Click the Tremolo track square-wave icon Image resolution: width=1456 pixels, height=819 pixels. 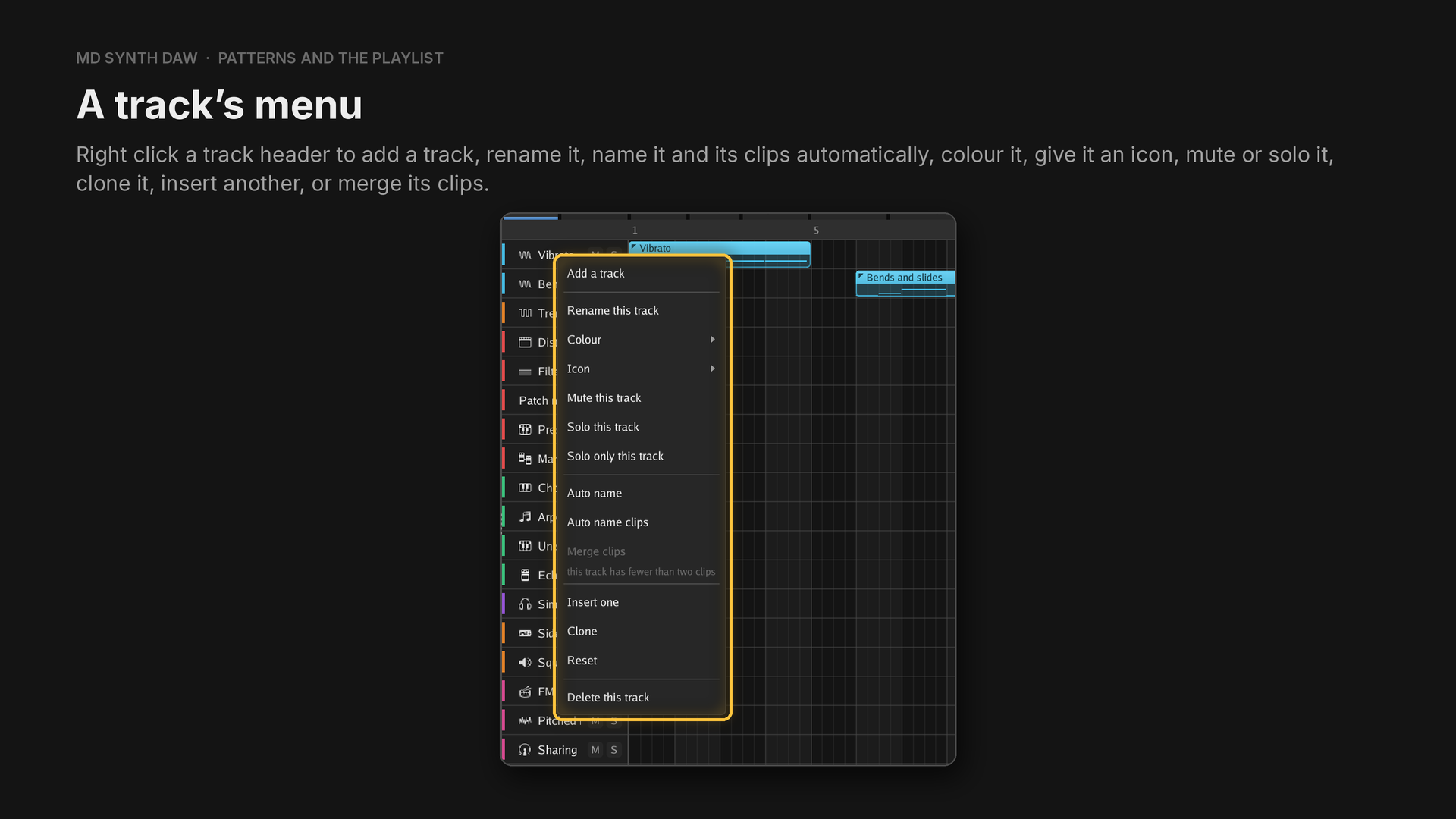pyautogui.click(x=525, y=313)
